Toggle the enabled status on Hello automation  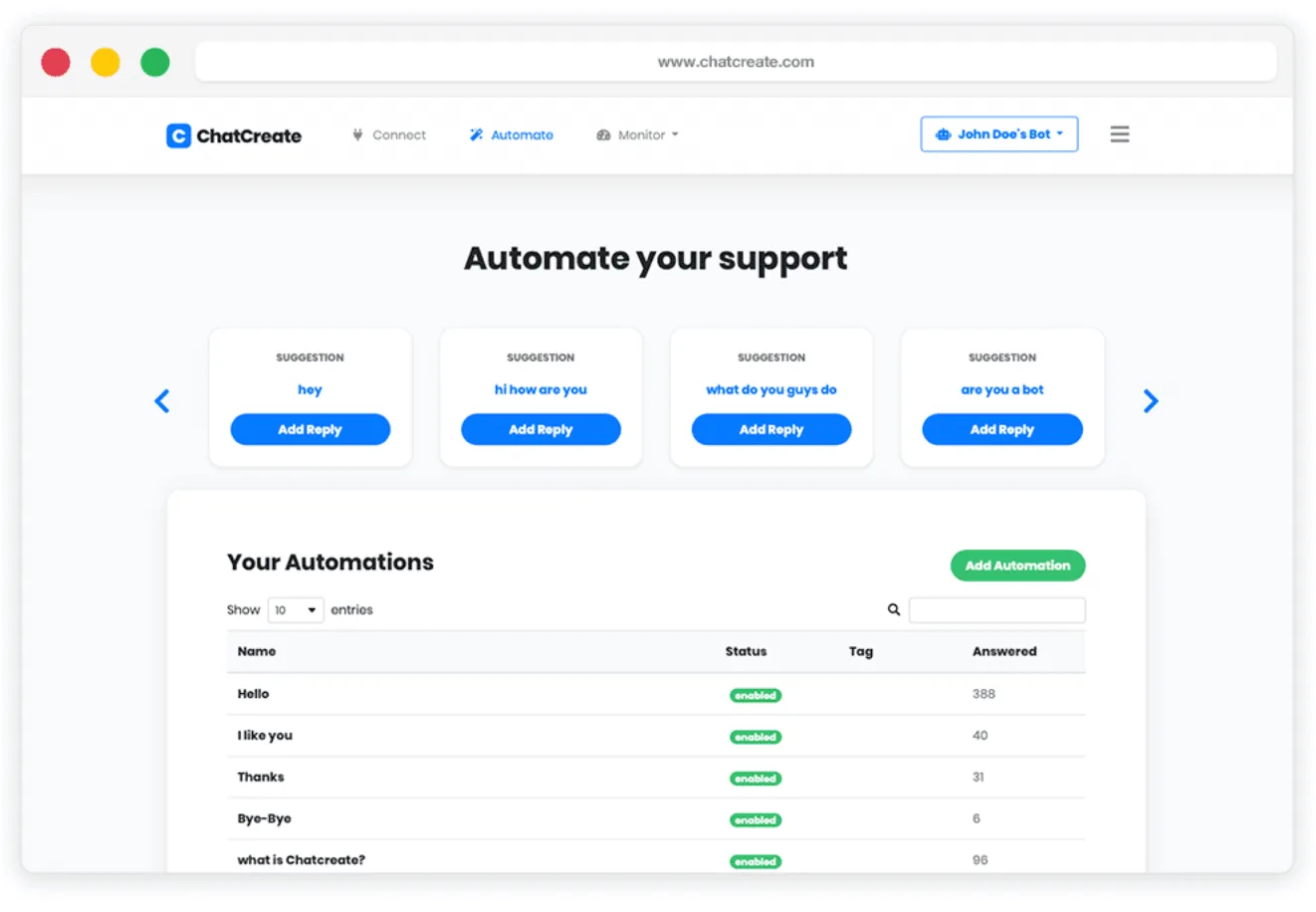point(755,695)
